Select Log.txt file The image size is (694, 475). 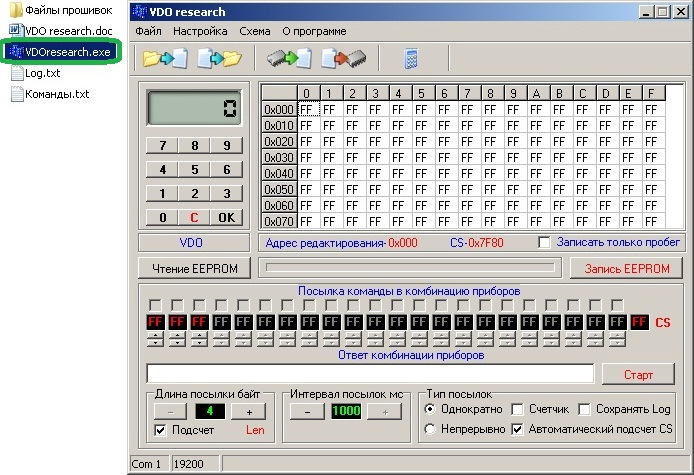(35, 73)
